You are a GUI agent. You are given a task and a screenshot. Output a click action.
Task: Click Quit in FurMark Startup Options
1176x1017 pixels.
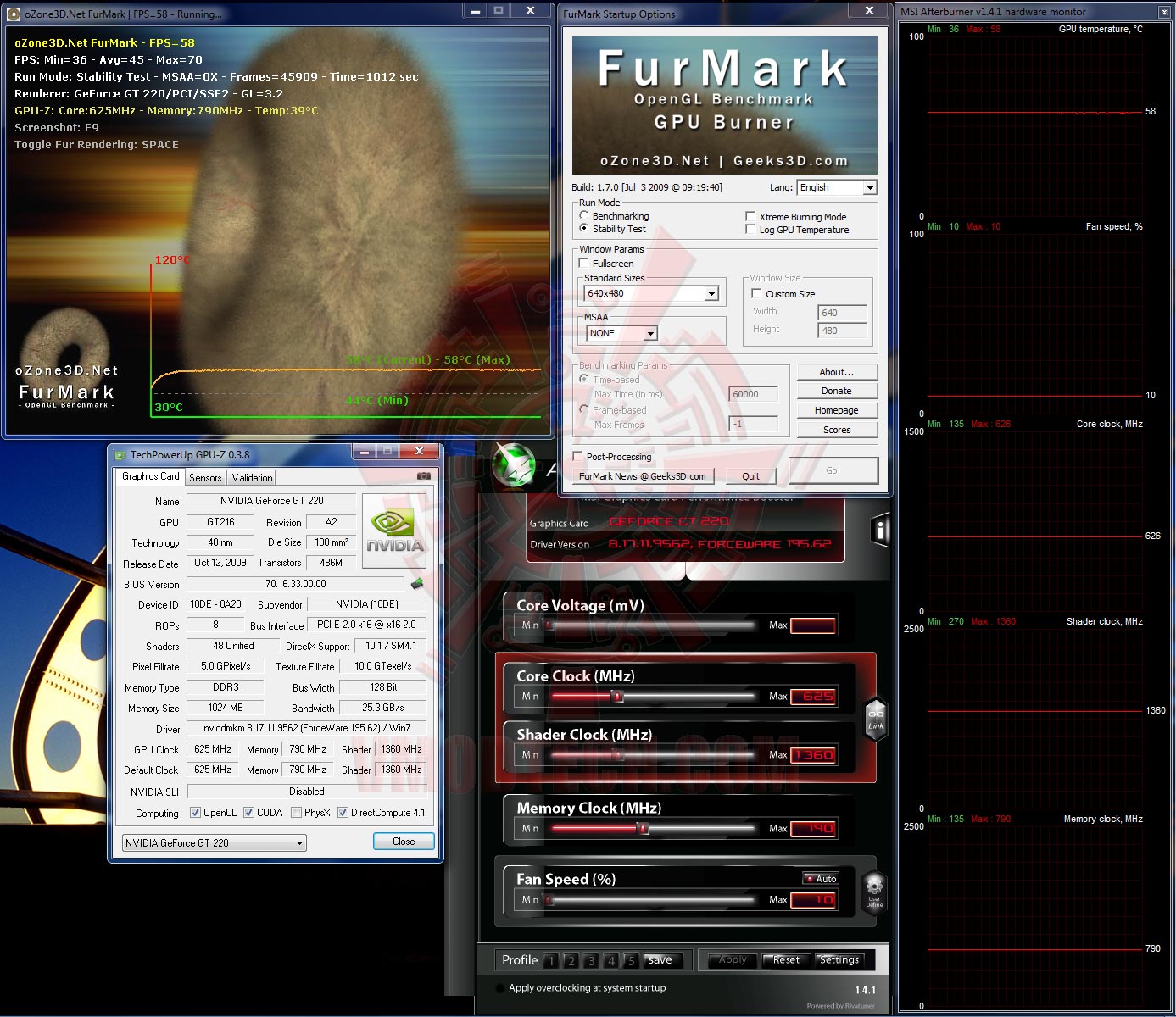click(x=750, y=476)
